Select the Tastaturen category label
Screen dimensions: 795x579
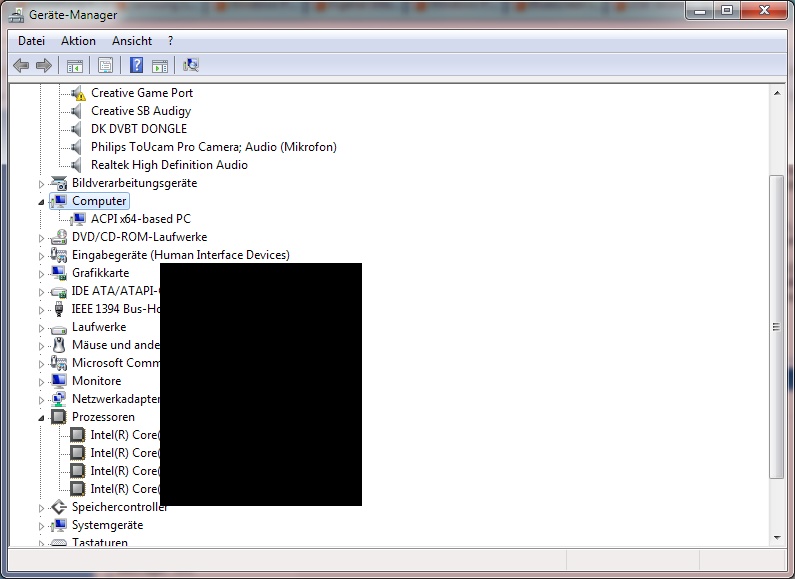[x=100, y=542]
